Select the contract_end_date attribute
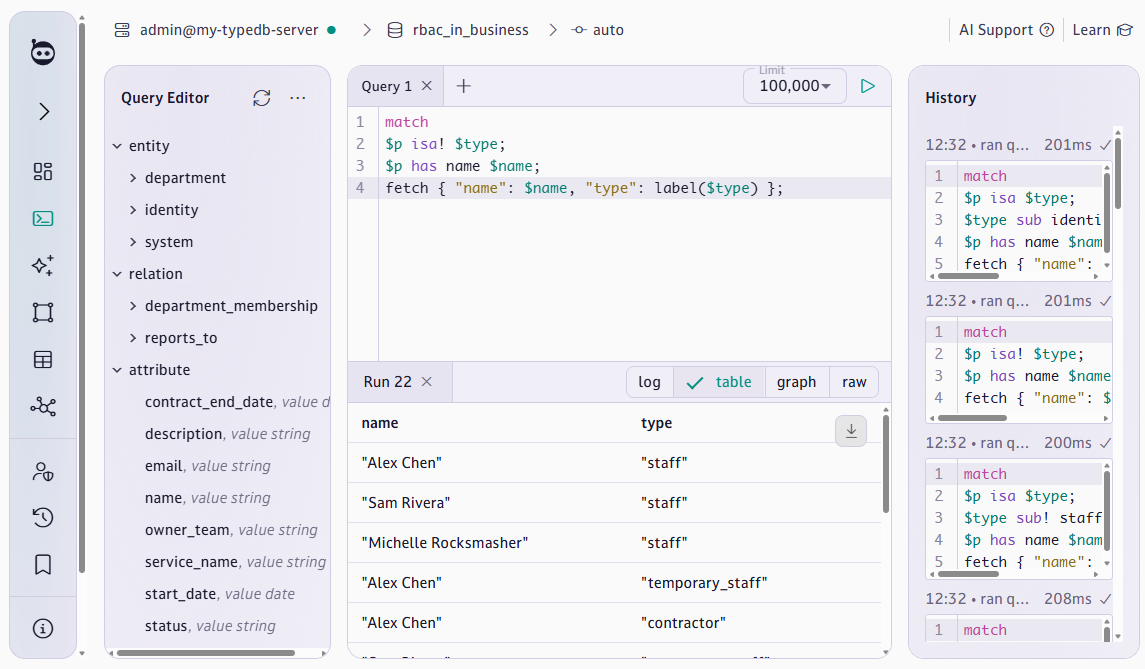Image resolution: width=1145 pixels, height=669 pixels. click(x=237, y=402)
